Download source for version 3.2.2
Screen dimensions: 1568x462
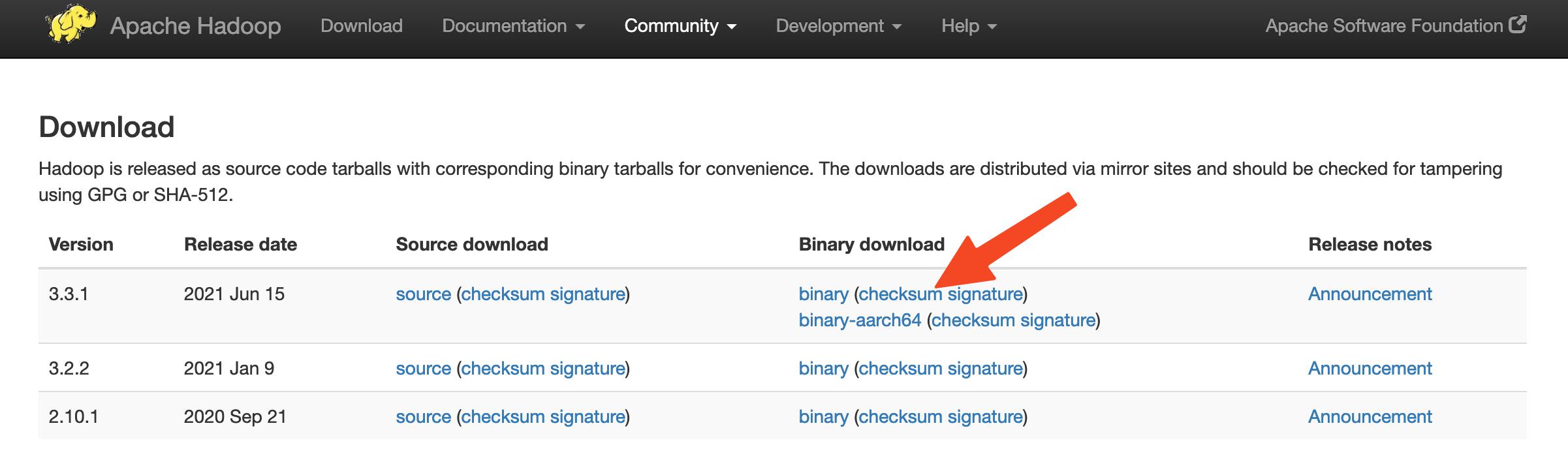(x=423, y=369)
